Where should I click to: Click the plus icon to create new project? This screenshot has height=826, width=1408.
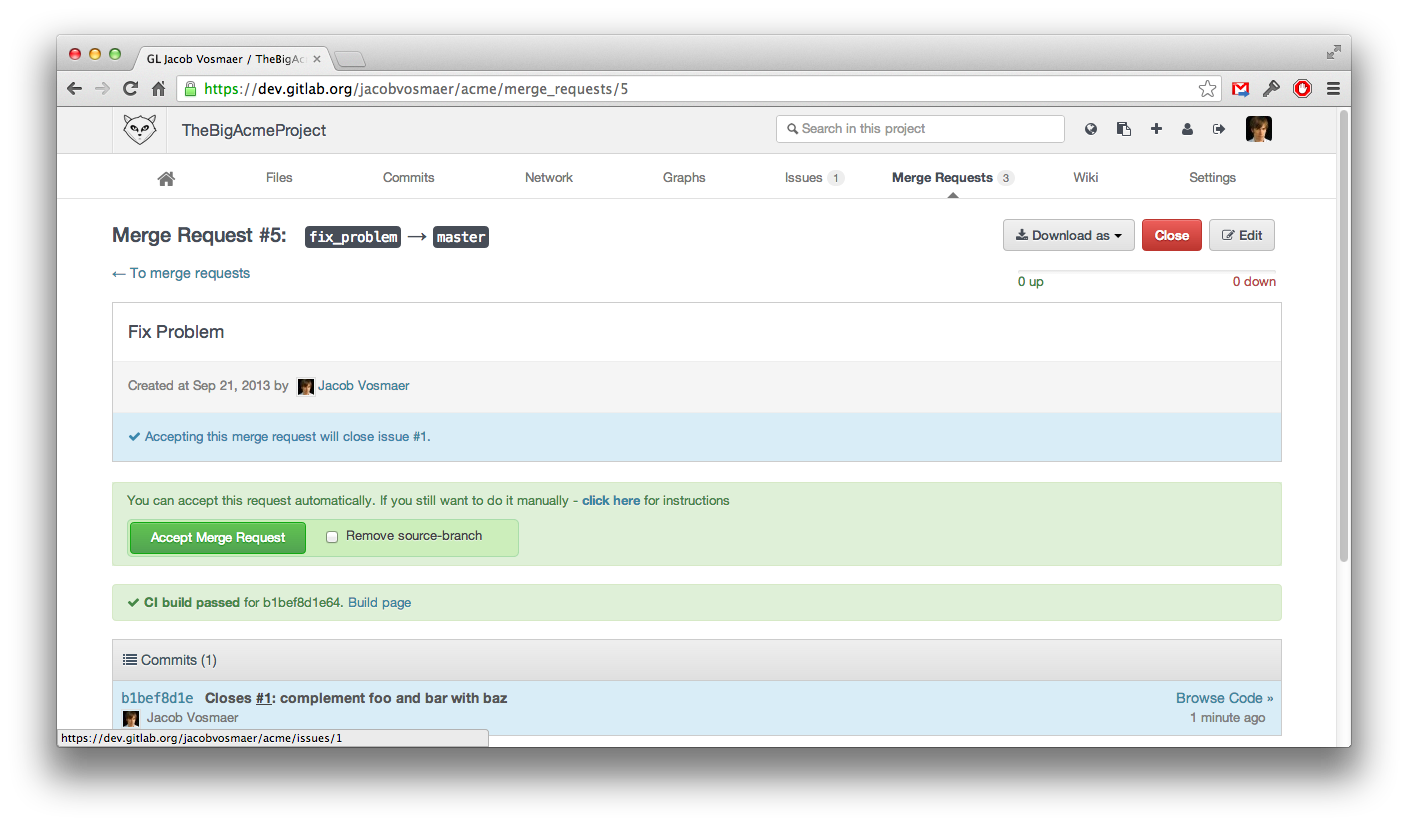tap(1156, 128)
